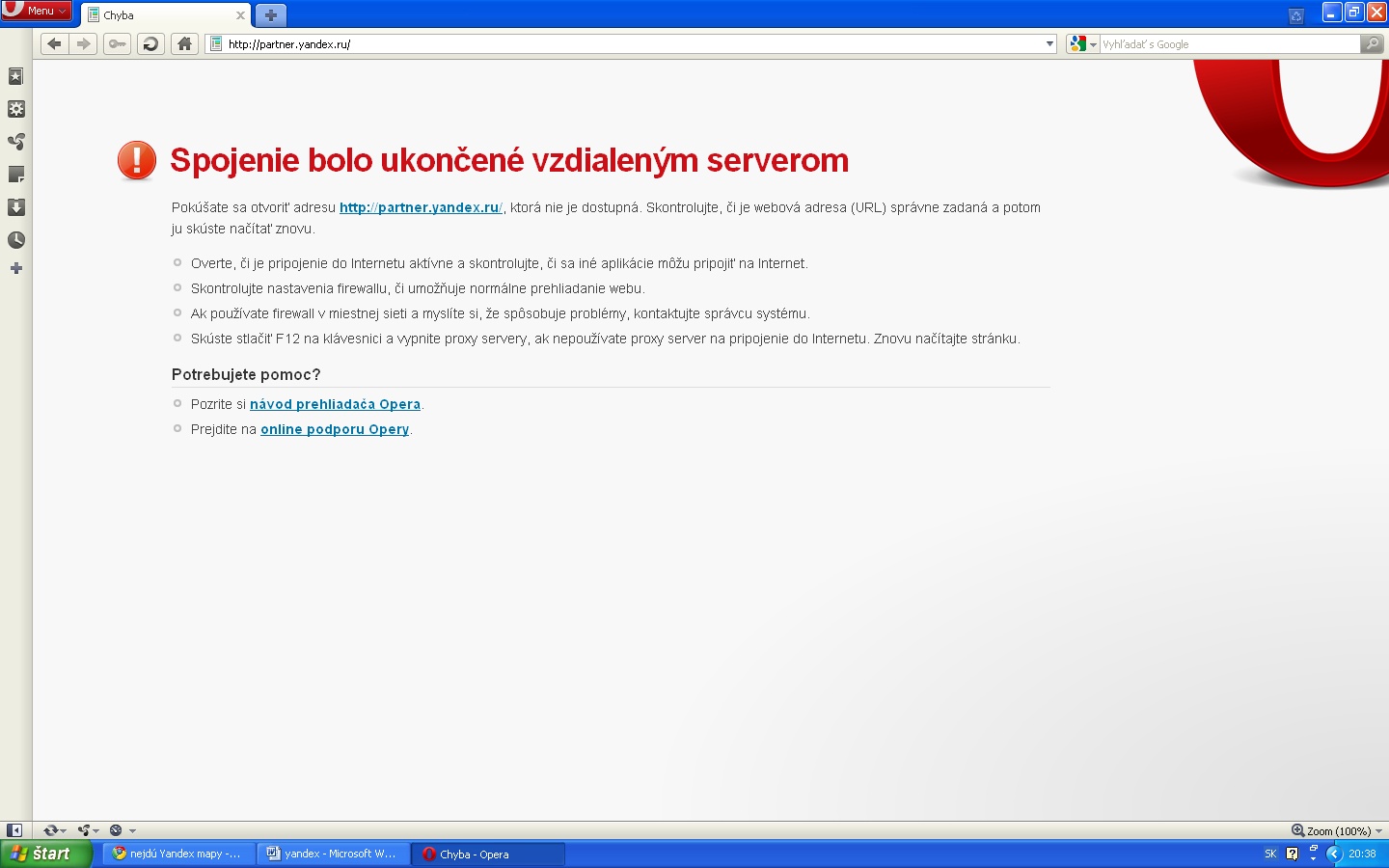Open the History panel clock icon
1389x868 pixels.
(15, 240)
